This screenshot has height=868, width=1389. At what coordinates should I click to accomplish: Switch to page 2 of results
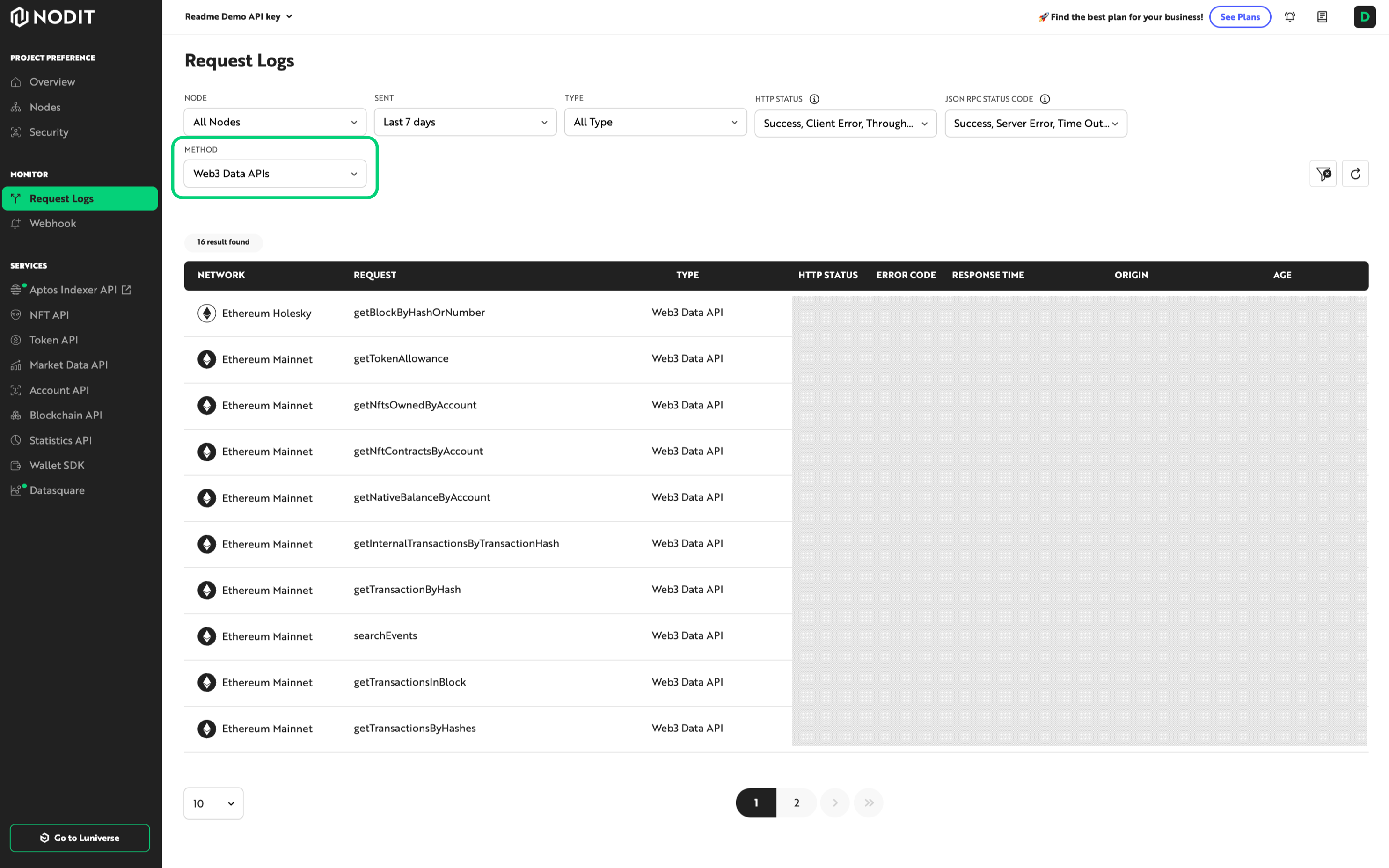(796, 802)
